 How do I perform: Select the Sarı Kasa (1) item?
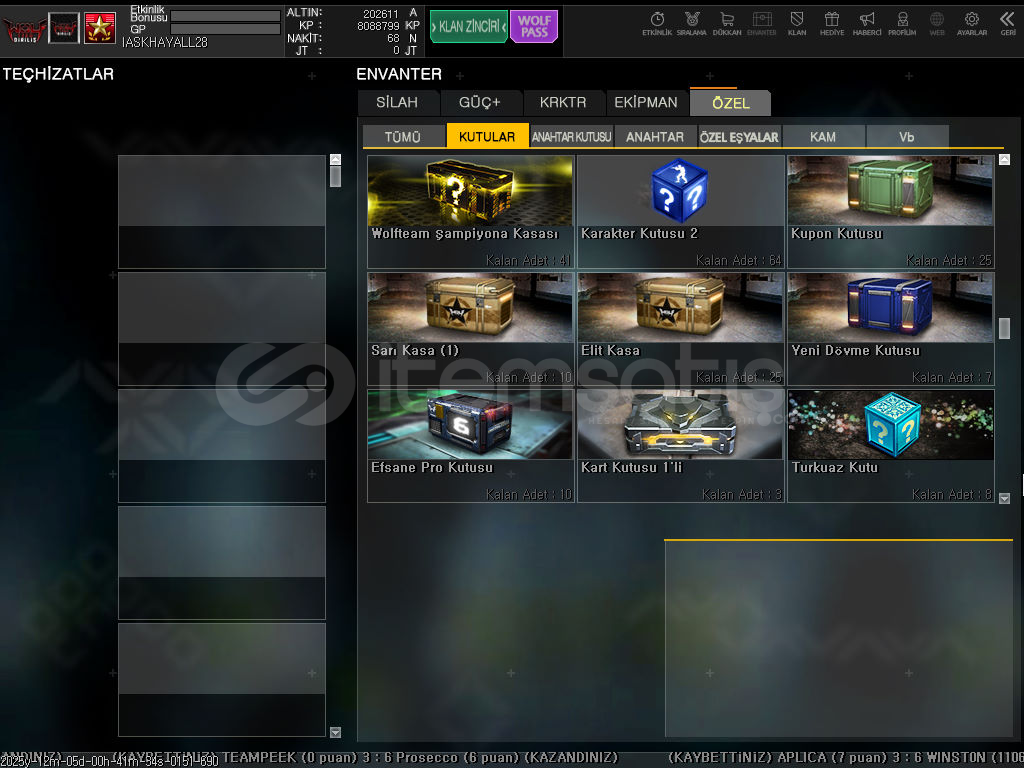pos(471,328)
